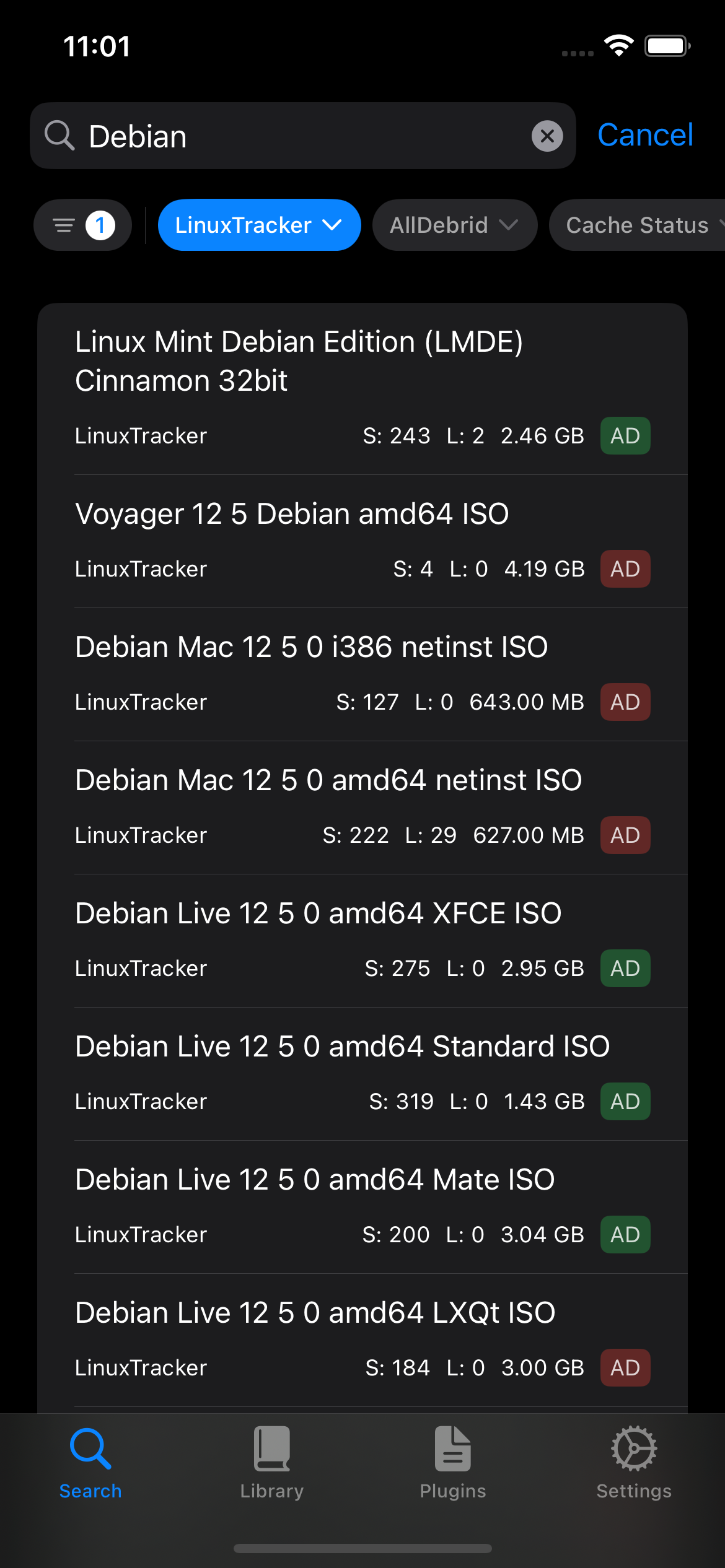Screen dimensions: 725x1568
Task: Switch to the Plugins tab
Action: click(x=453, y=1463)
